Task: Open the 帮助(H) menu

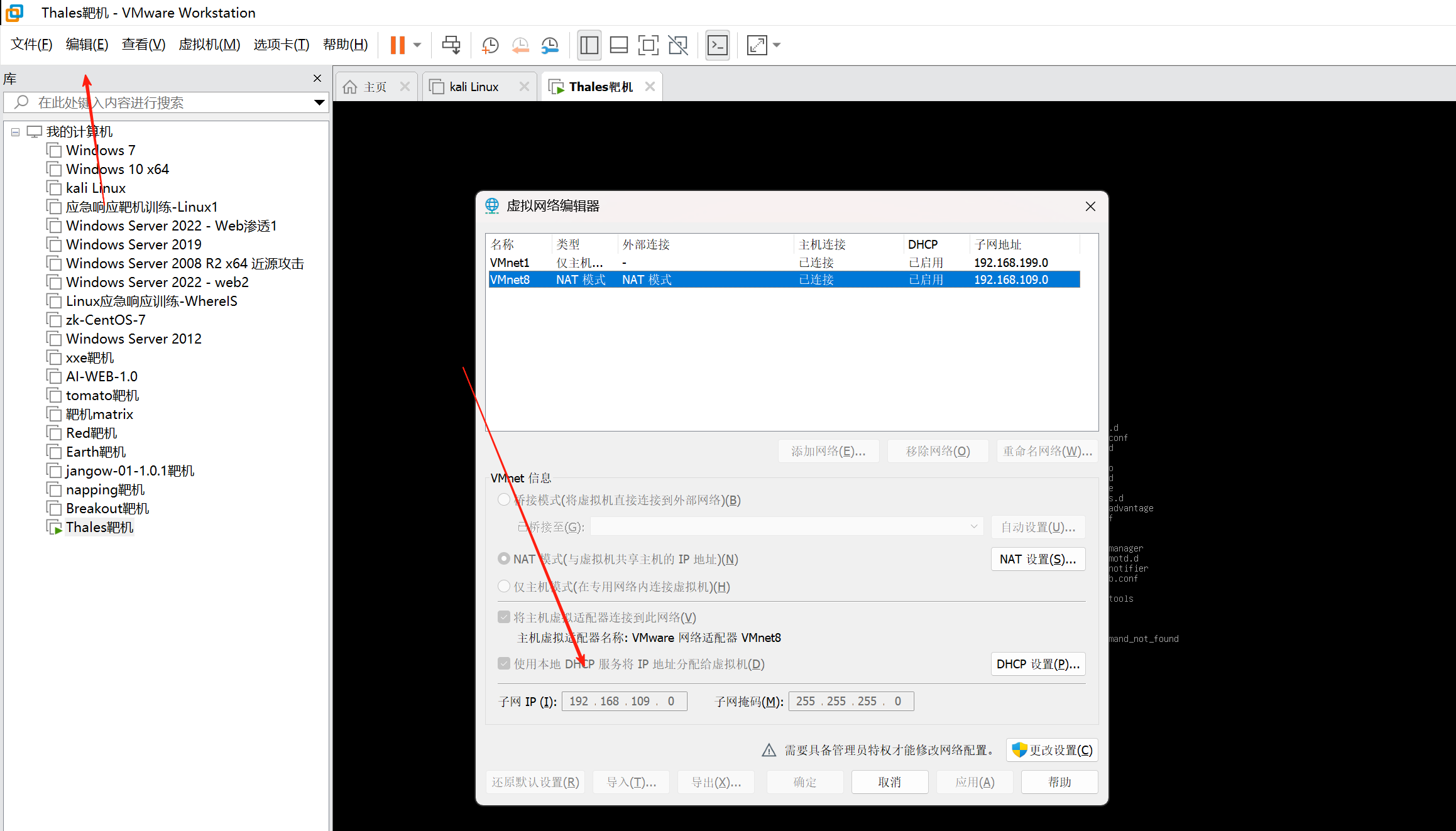Action: pyautogui.click(x=346, y=45)
